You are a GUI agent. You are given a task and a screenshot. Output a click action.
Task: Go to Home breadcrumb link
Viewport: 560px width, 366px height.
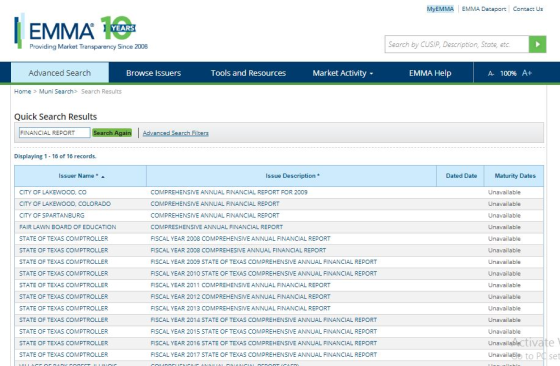coord(22,91)
